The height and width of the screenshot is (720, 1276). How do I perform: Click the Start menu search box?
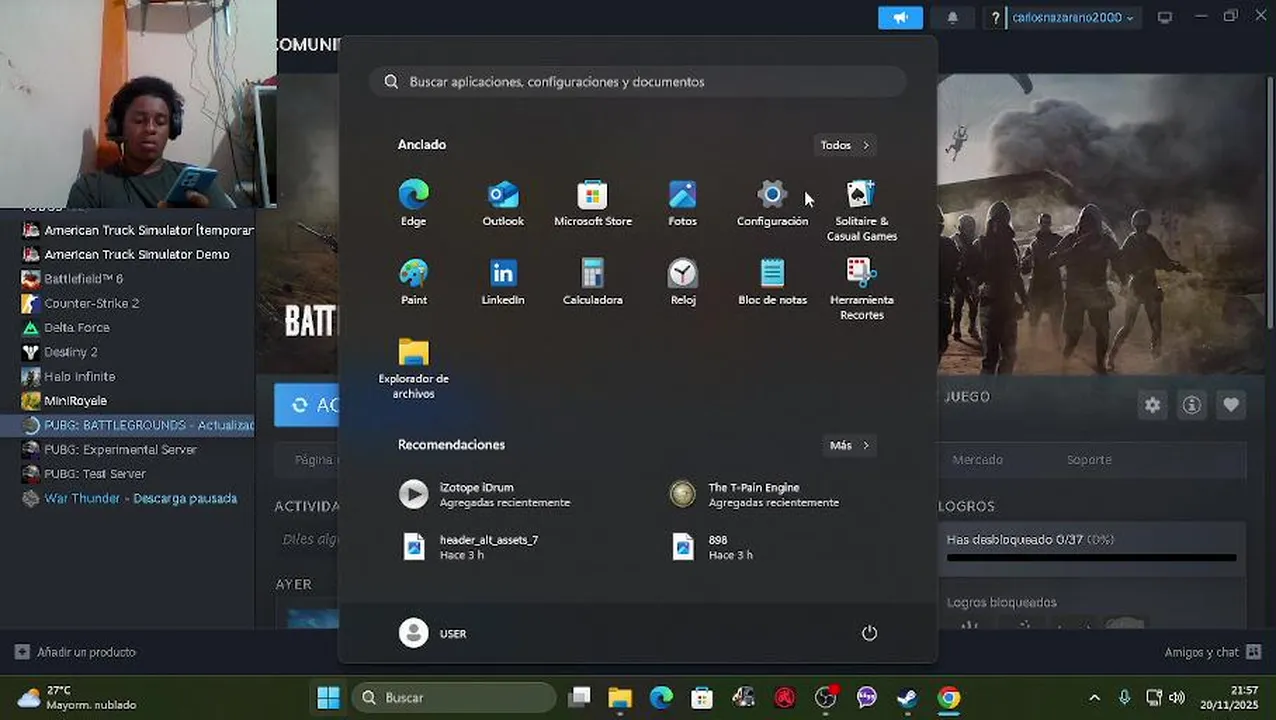[638, 82]
